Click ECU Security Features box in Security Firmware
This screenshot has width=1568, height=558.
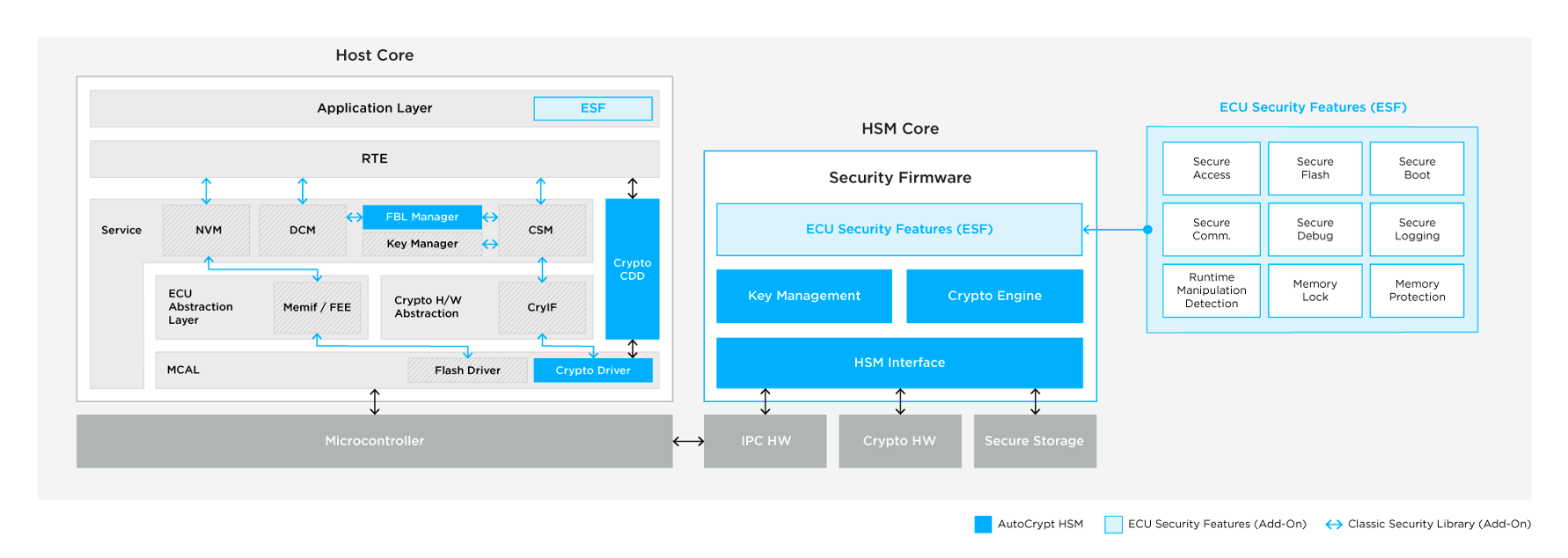pyautogui.click(x=899, y=230)
